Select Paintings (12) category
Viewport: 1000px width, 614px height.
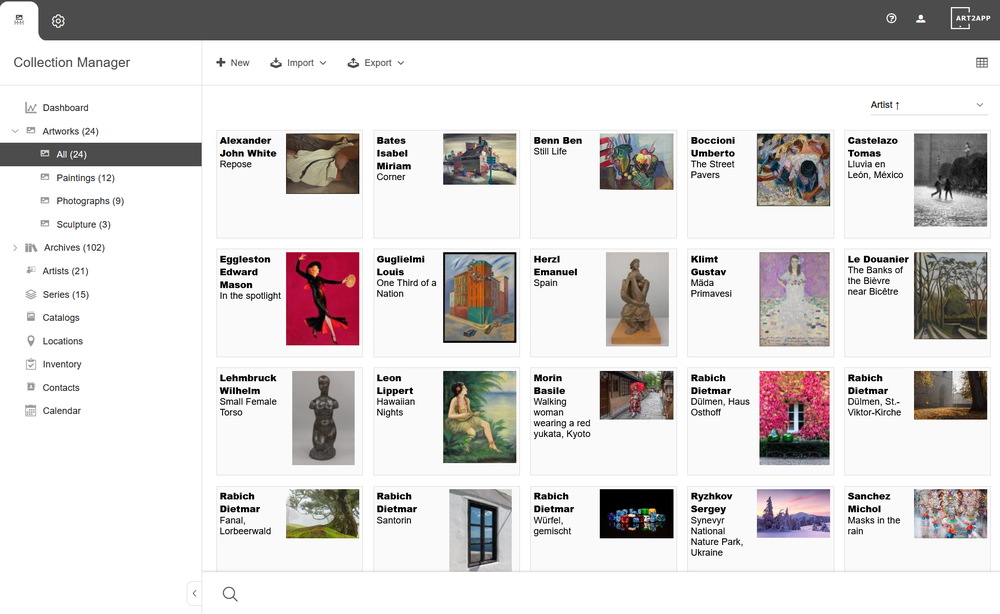(85, 178)
